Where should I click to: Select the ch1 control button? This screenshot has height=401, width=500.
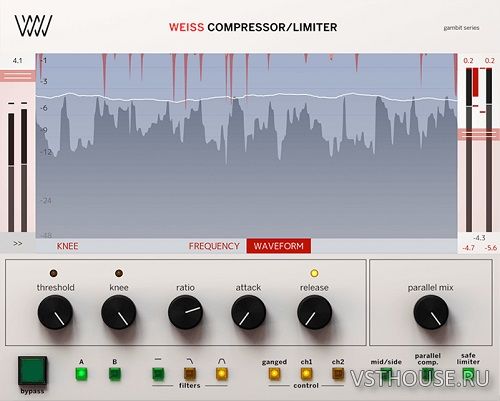pyautogui.click(x=306, y=374)
